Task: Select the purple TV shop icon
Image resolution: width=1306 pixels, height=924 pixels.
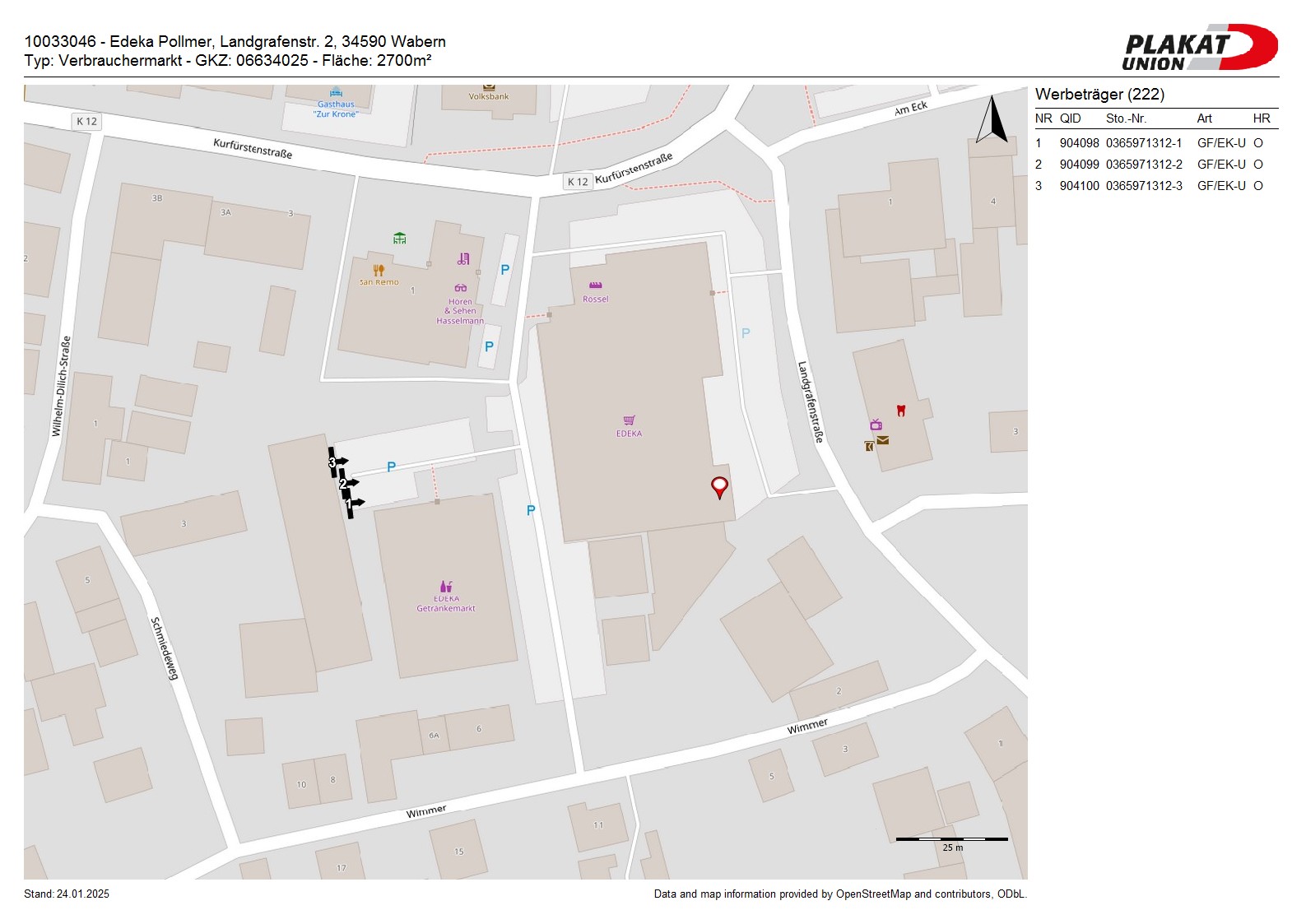Action: (x=876, y=425)
